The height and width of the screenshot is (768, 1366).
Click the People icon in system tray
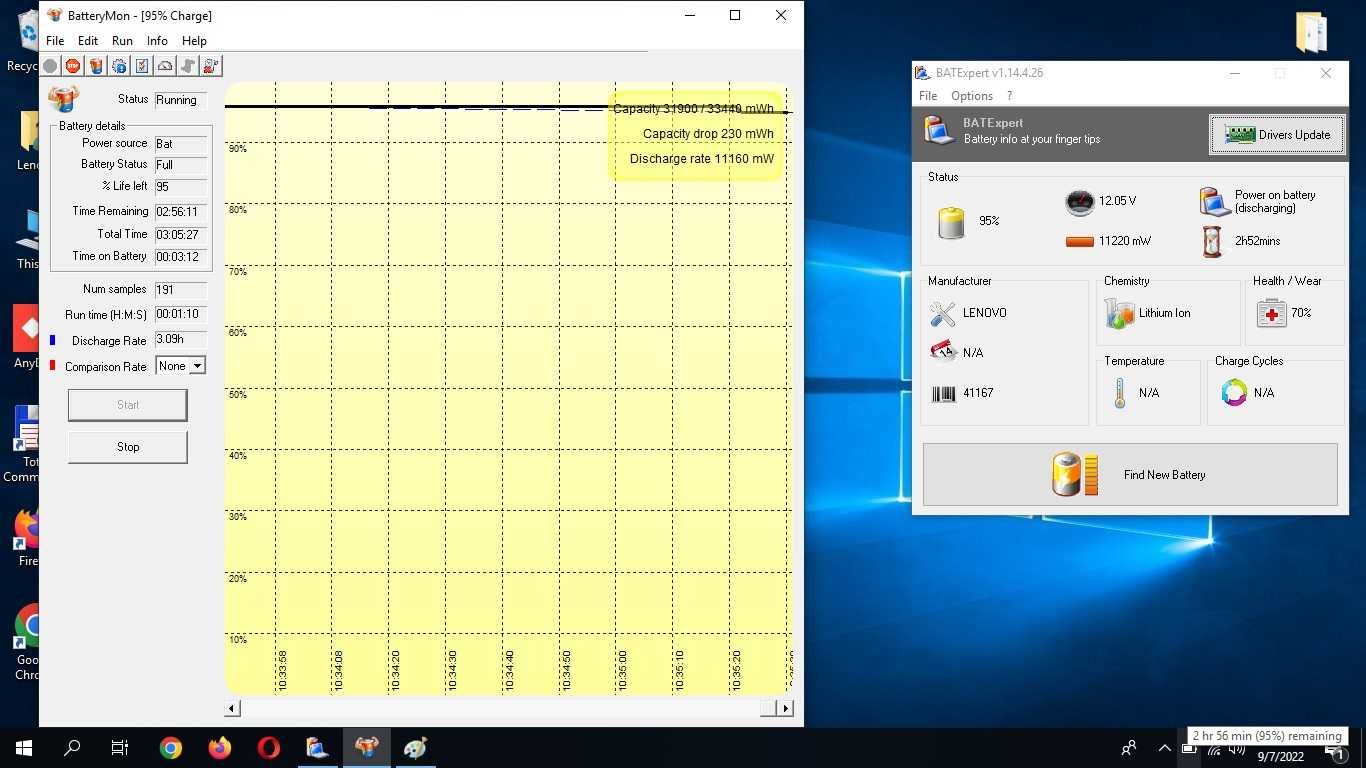[1129, 748]
